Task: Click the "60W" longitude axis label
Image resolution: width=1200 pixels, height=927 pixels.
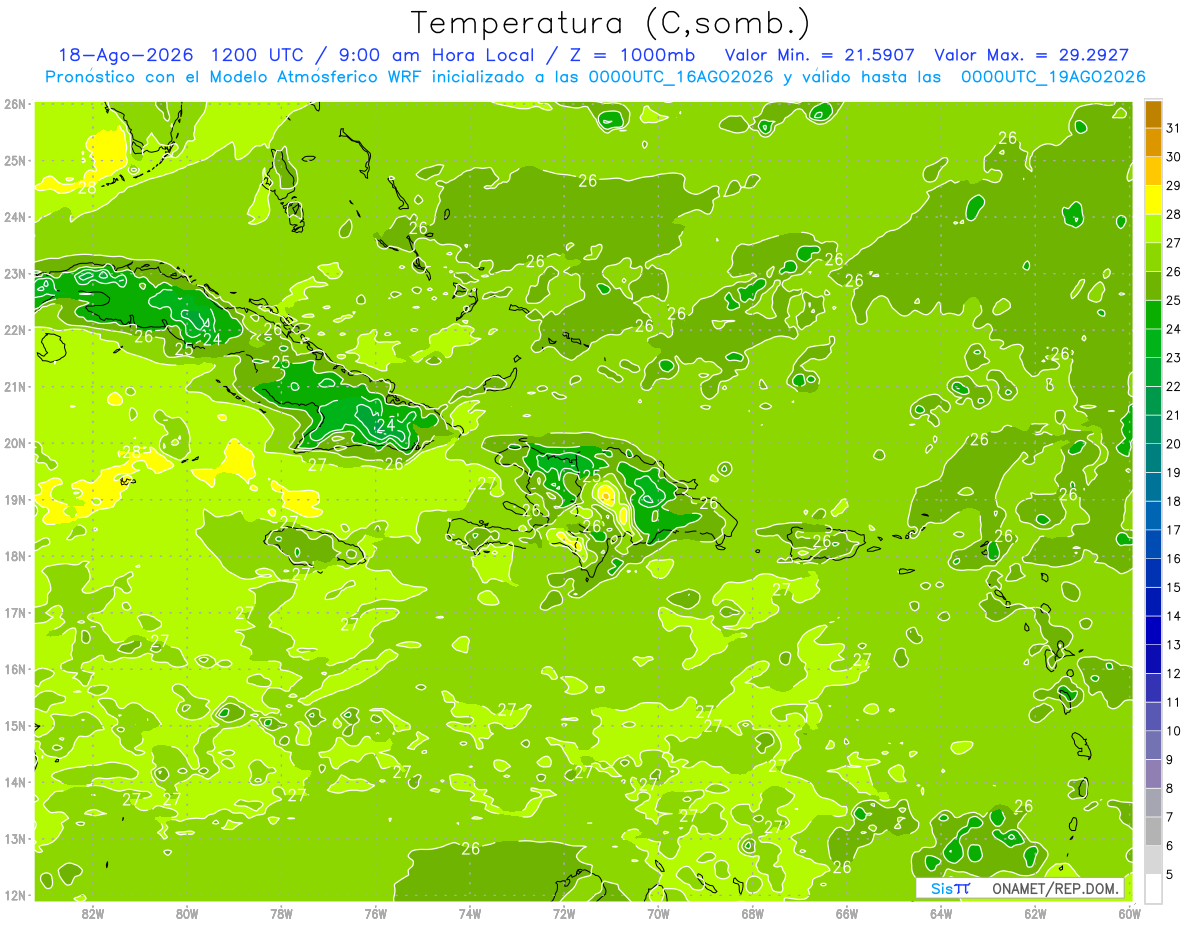Action: click(1130, 914)
